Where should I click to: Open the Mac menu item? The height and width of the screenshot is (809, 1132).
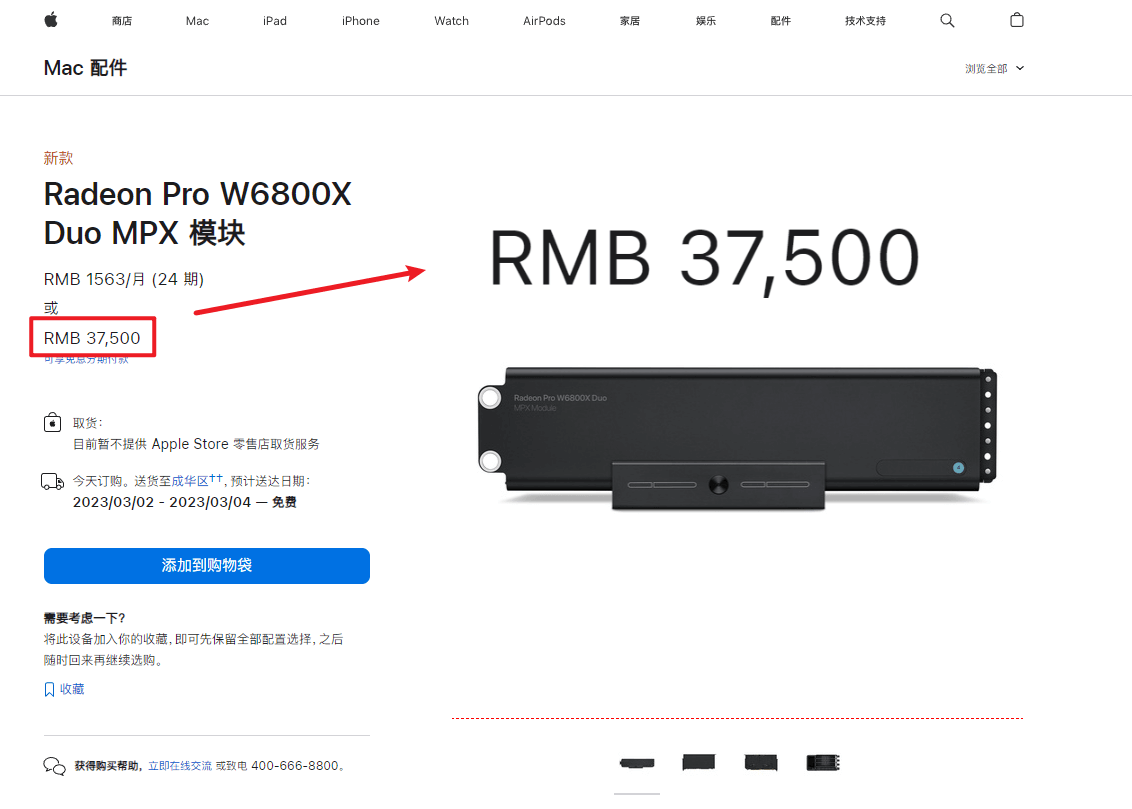(197, 21)
